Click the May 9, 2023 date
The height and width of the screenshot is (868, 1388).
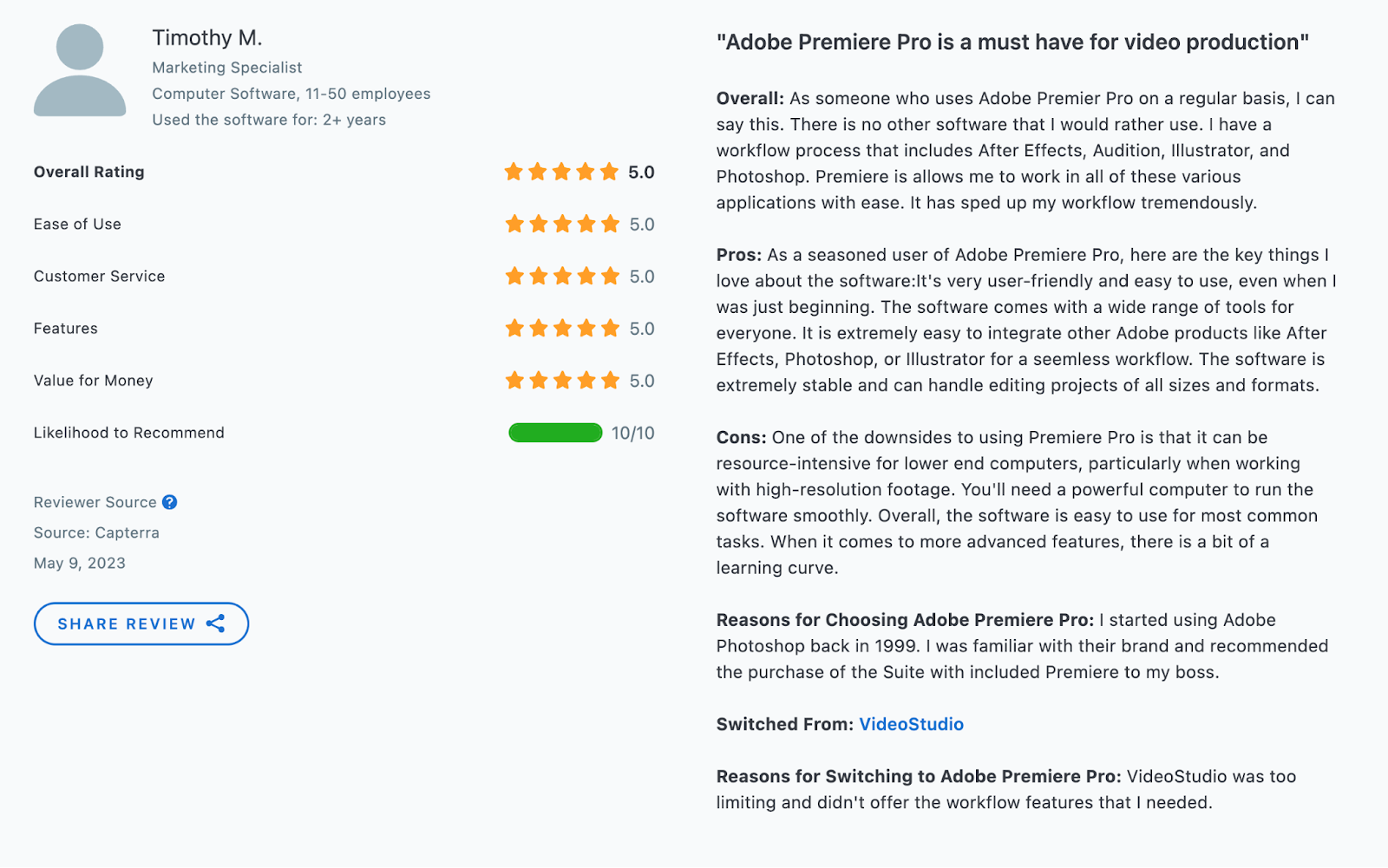pos(80,563)
